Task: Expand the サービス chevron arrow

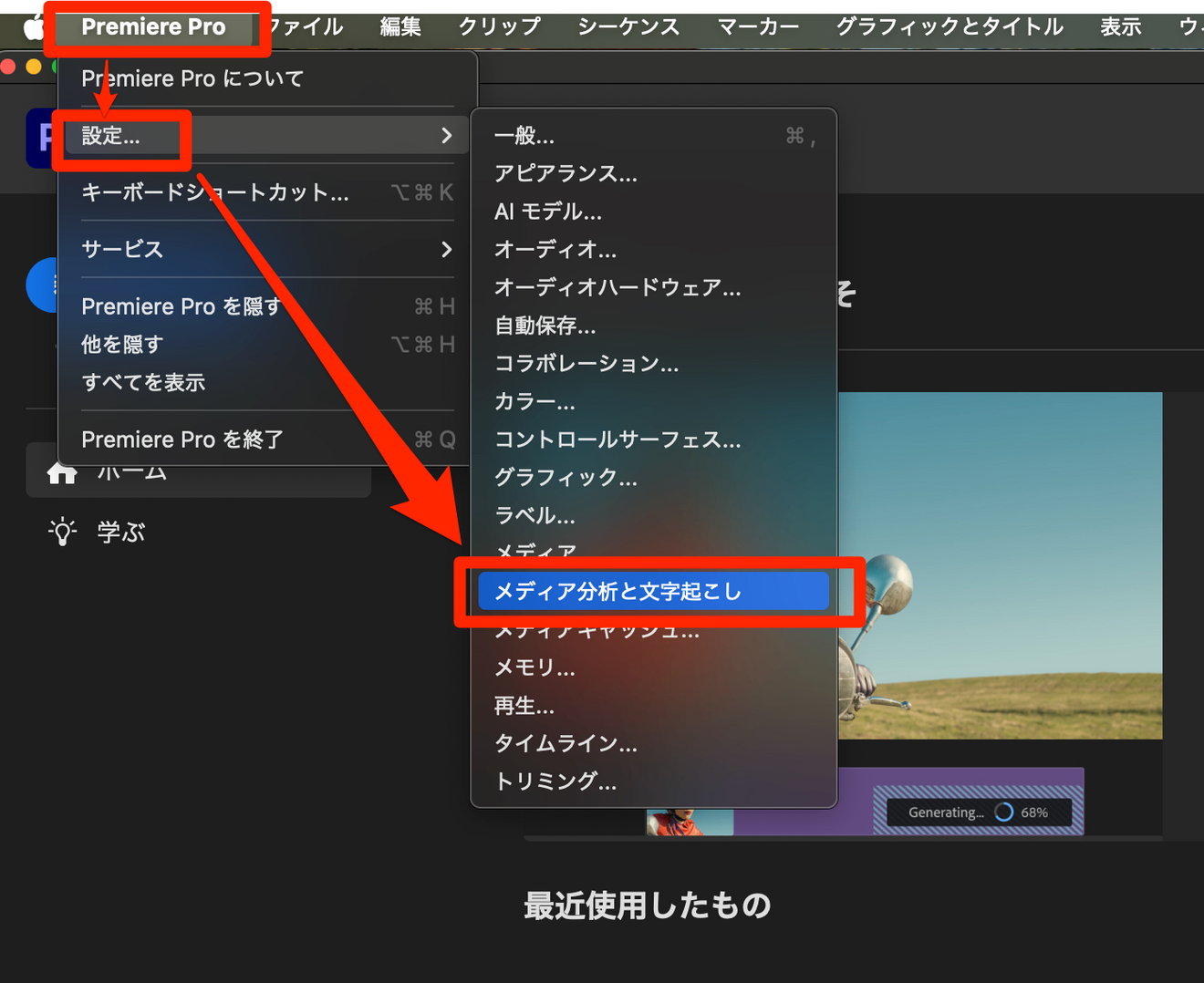Action: coord(446,249)
